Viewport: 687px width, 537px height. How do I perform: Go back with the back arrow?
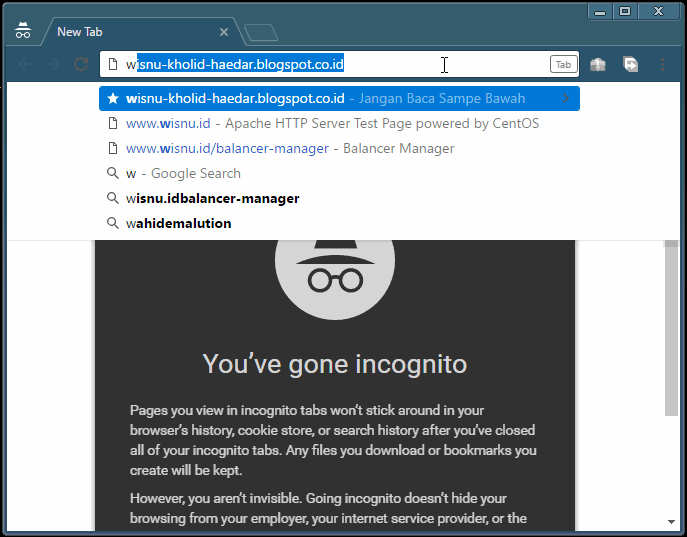25,64
